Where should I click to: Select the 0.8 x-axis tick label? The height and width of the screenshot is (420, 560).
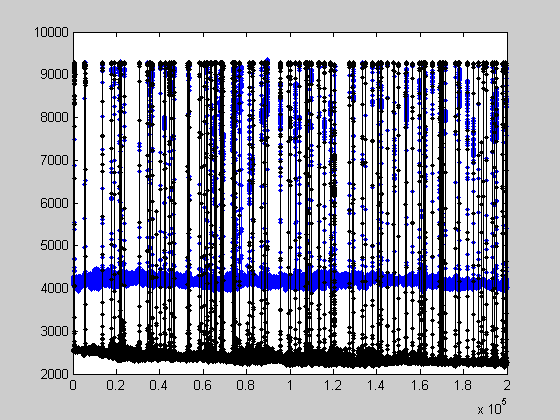click(246, 385)
